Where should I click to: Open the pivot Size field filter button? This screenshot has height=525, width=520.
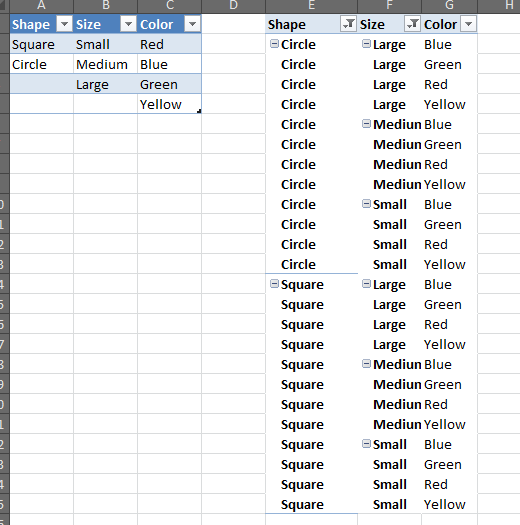click(x=412, y=24)
